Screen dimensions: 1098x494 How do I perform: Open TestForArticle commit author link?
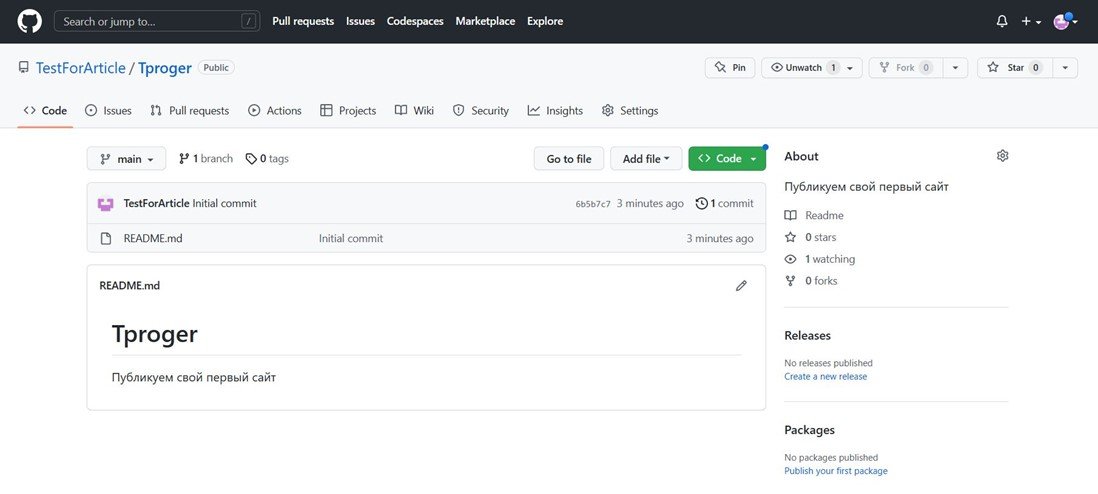pos(156,203)
